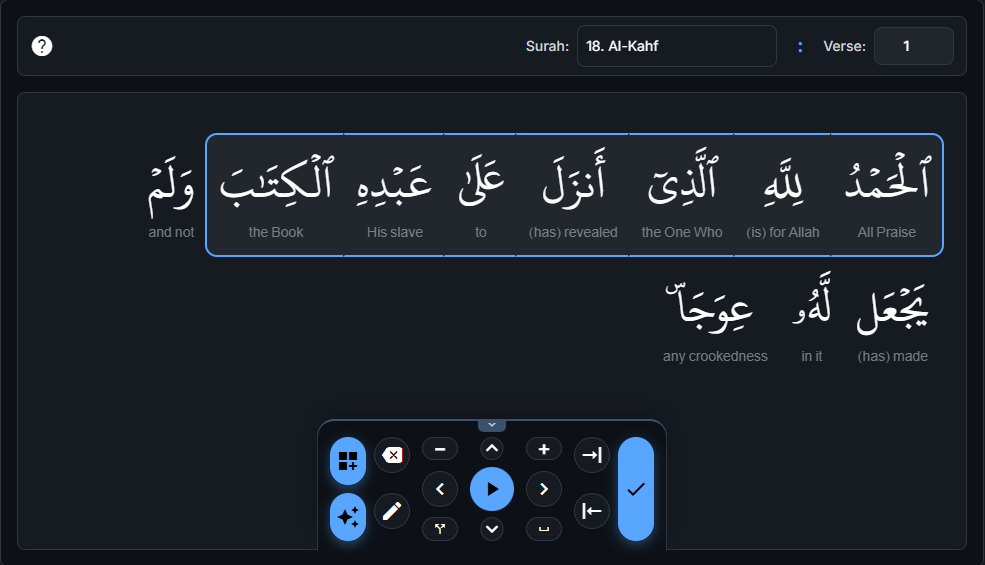The image size is (985, 565).
Task: Select the word 'All Praise'
Action: click(x=886, y=195)
